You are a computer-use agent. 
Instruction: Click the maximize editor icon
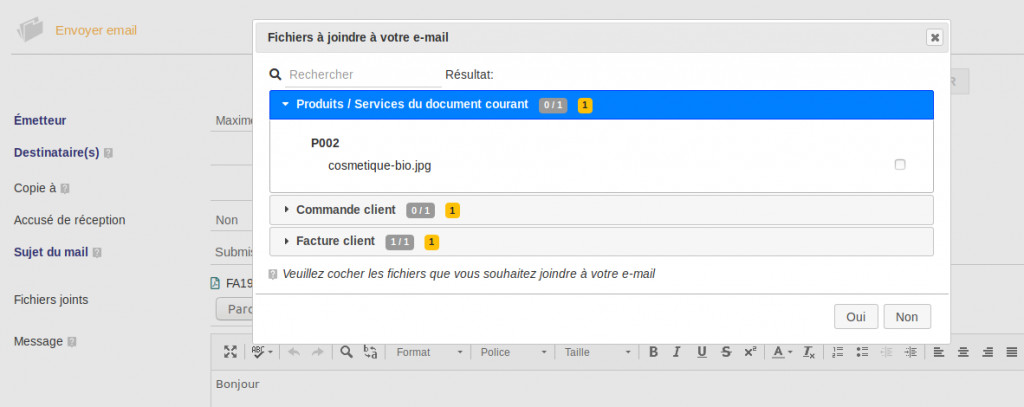pos(230,352)
